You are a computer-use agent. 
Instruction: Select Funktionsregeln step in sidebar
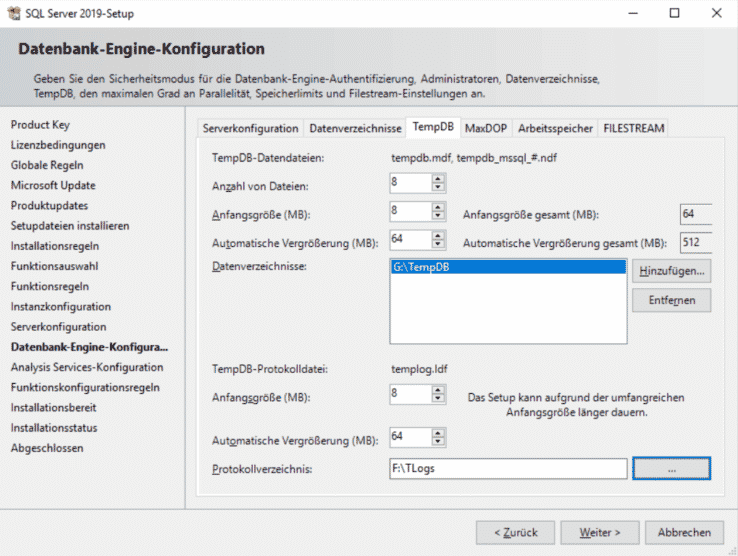[50, 287]
